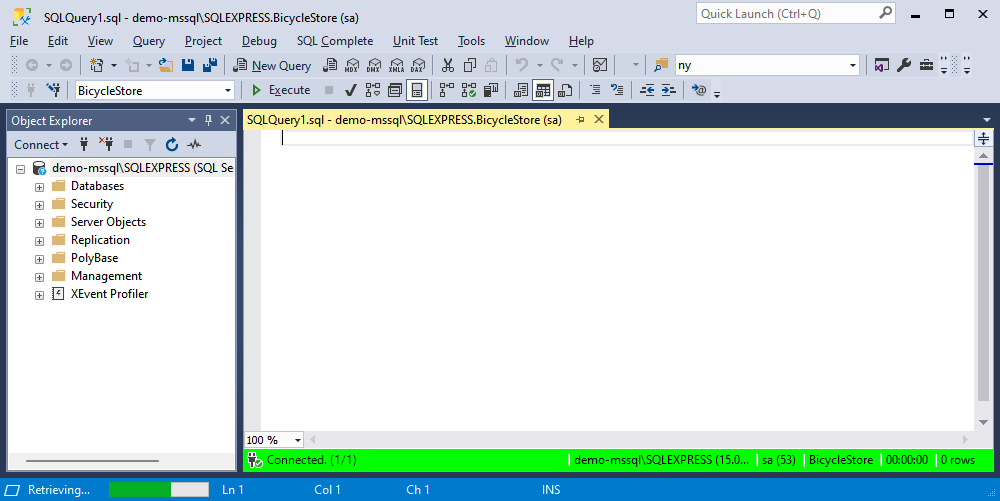
Task: Open the SQL Complete menu
Action: [x=335, y=41]
